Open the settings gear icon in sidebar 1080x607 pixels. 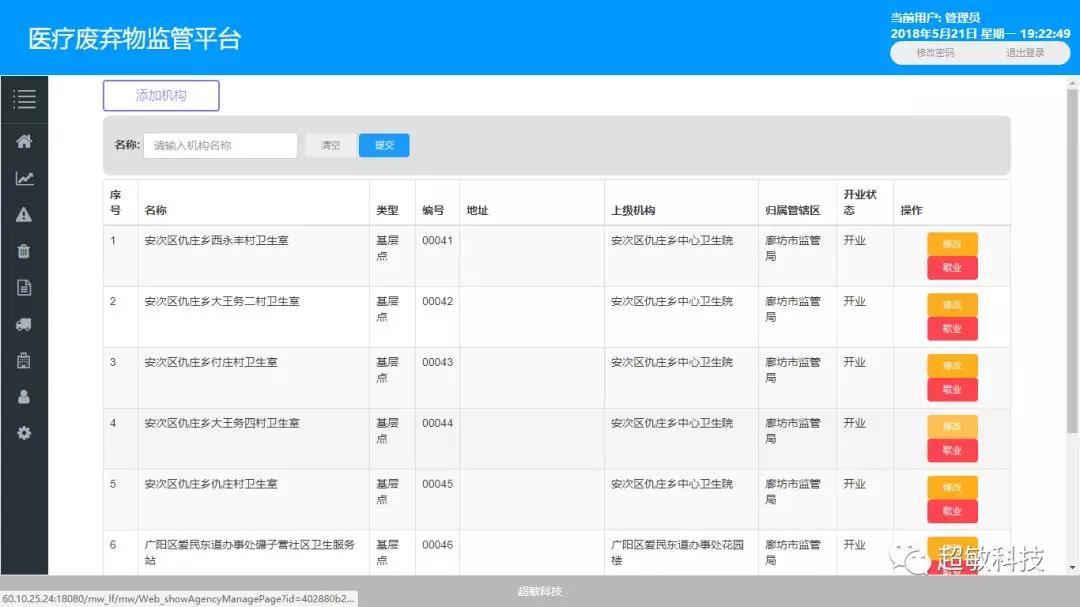24,433
